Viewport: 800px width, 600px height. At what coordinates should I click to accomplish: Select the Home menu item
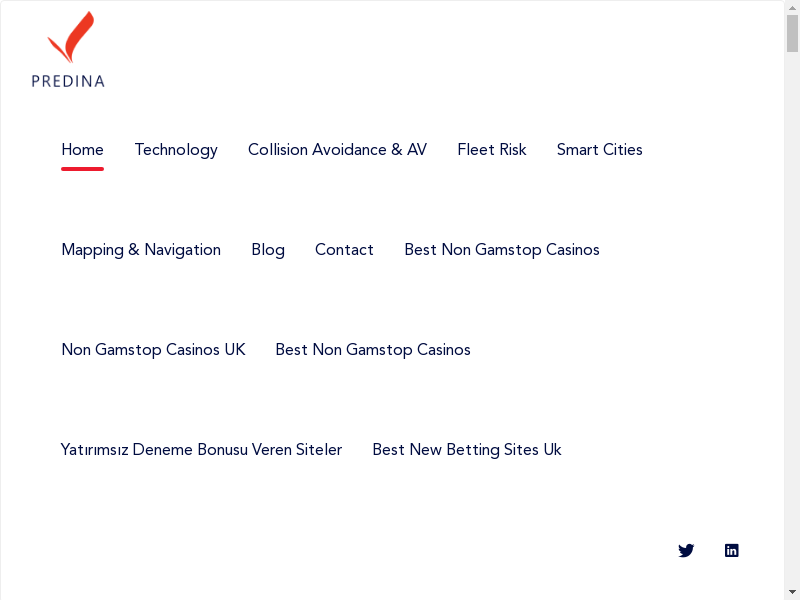82,150
